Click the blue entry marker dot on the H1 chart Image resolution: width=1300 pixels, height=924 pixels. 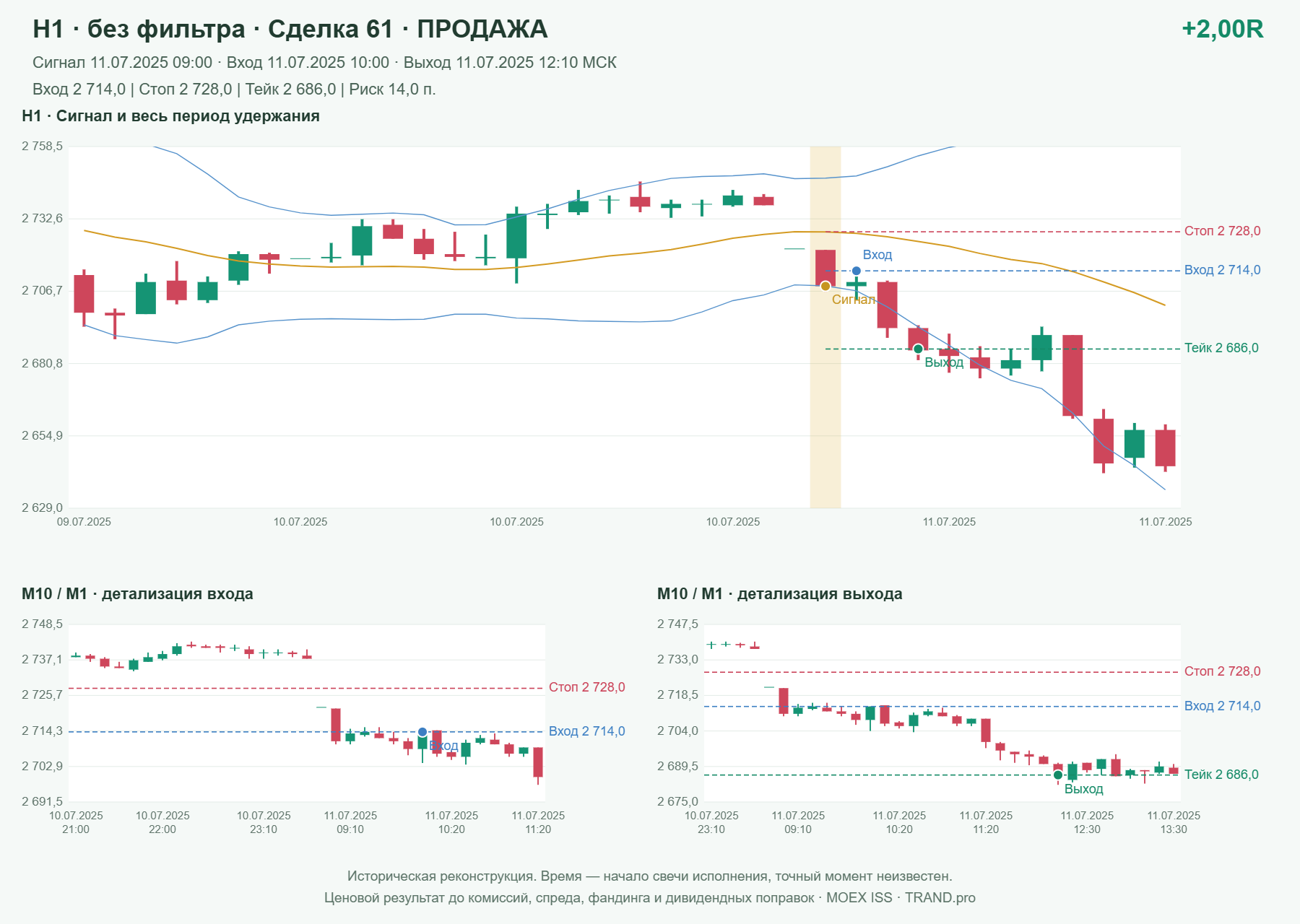pos(856,271)
